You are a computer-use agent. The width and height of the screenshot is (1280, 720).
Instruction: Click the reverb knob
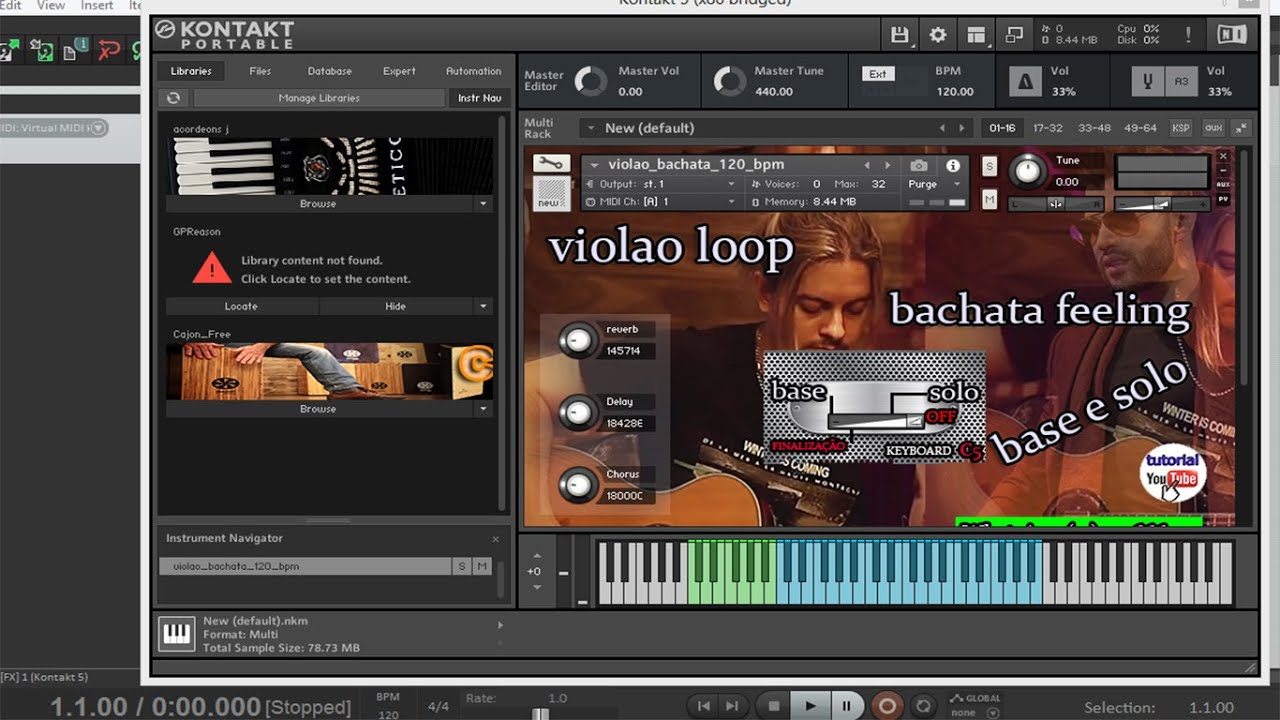576,341
